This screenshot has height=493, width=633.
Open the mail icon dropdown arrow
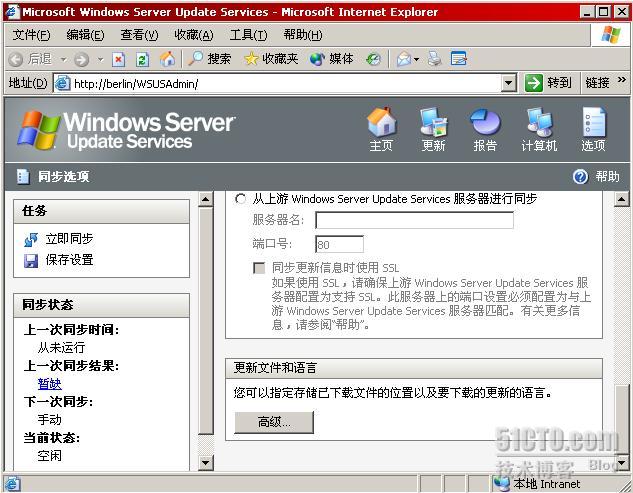[x=416, y=60]
